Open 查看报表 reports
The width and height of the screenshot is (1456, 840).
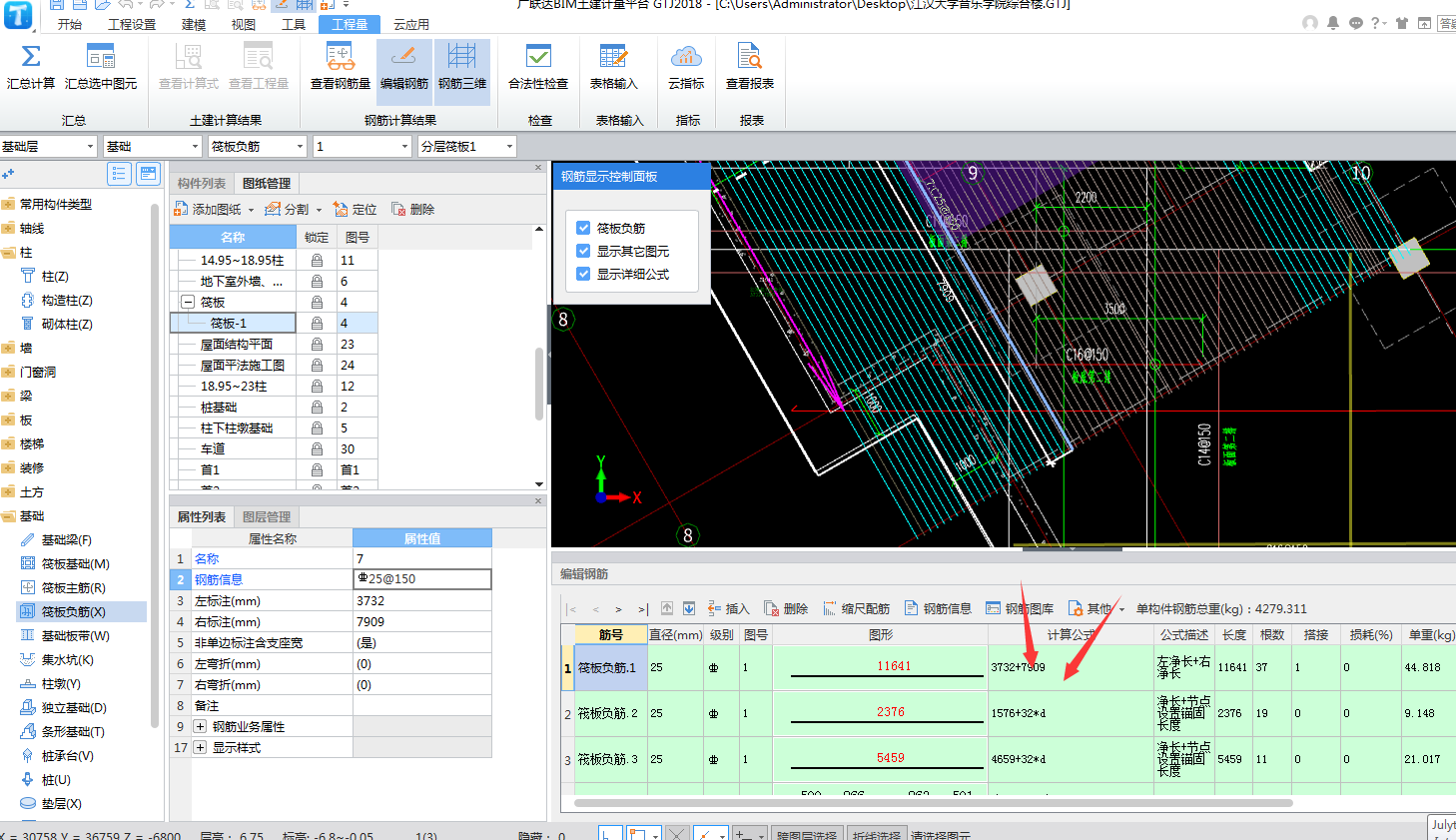750,67
